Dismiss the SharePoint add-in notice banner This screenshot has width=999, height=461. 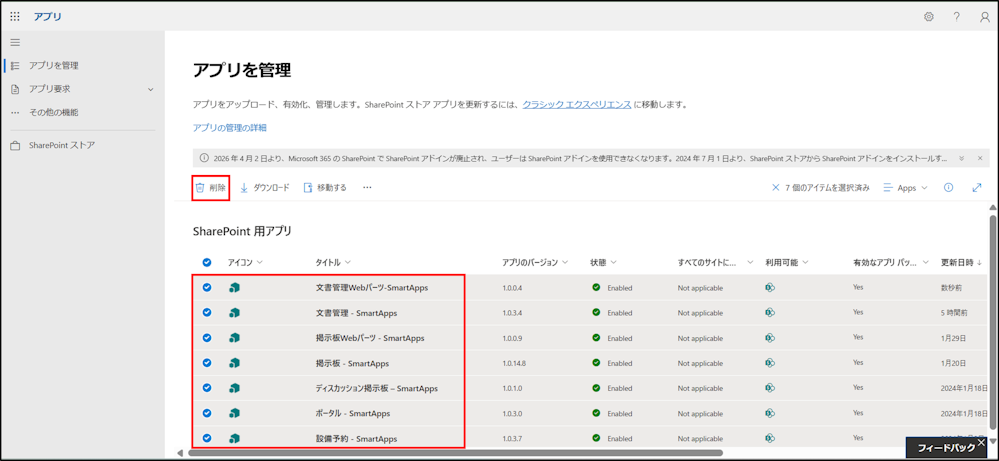tap(980, 158)
